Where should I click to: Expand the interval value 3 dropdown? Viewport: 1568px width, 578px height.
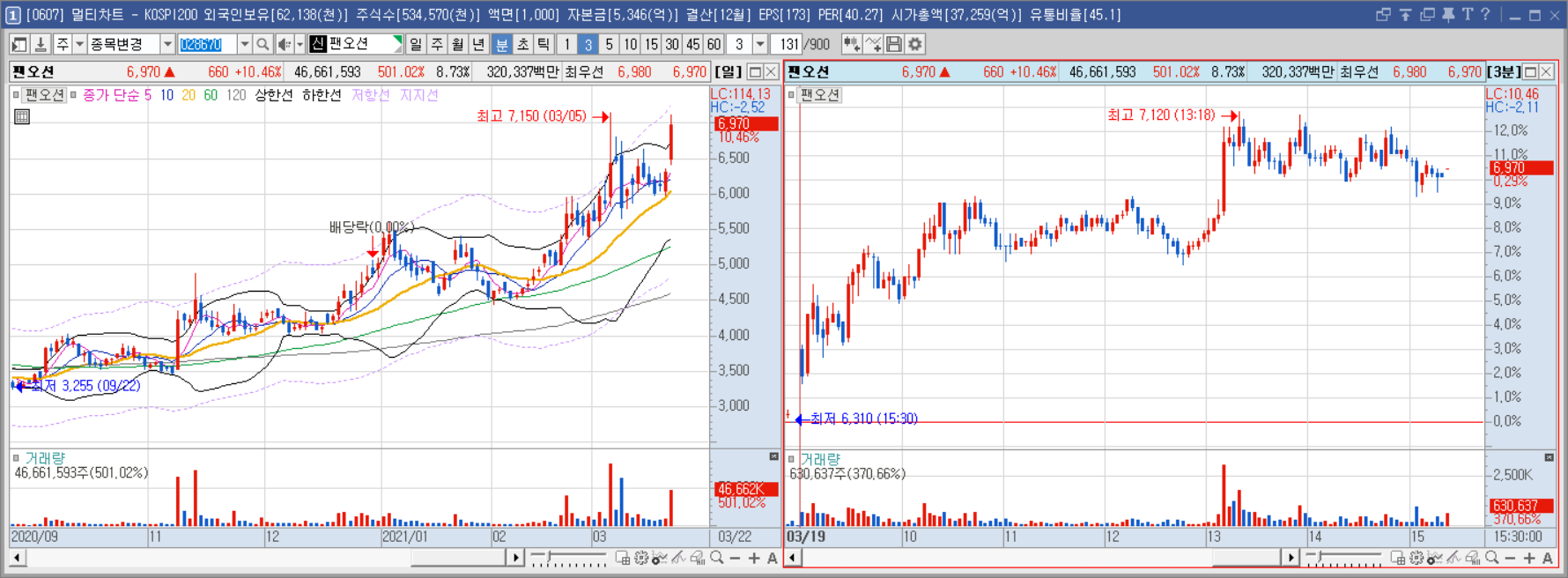click(x=760, y=44)
